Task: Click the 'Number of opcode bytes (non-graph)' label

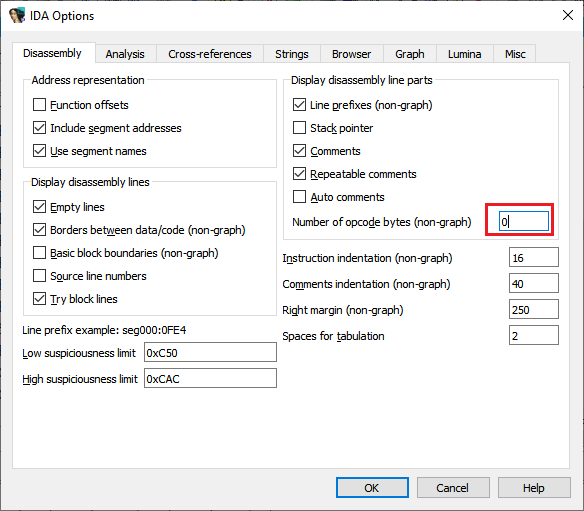Action: [x=382, y=222]
